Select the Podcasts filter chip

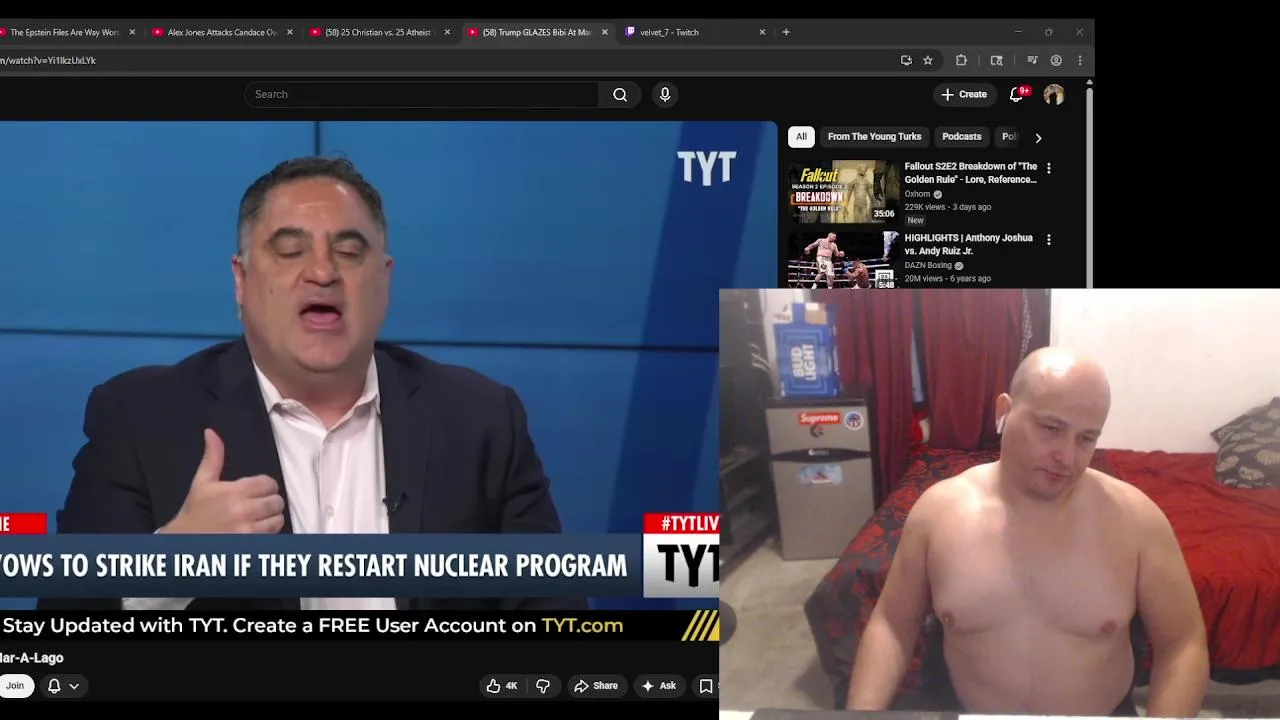click(961, 137)
